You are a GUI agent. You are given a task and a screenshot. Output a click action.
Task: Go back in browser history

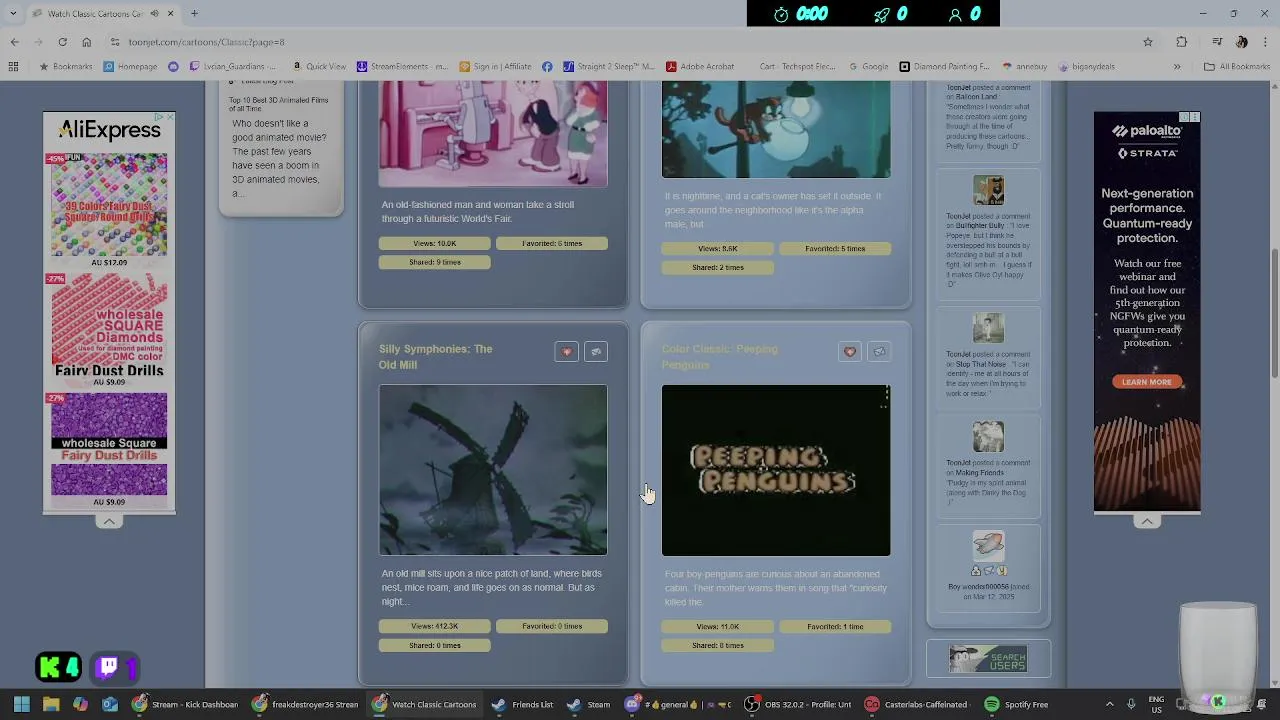(14, 42)
